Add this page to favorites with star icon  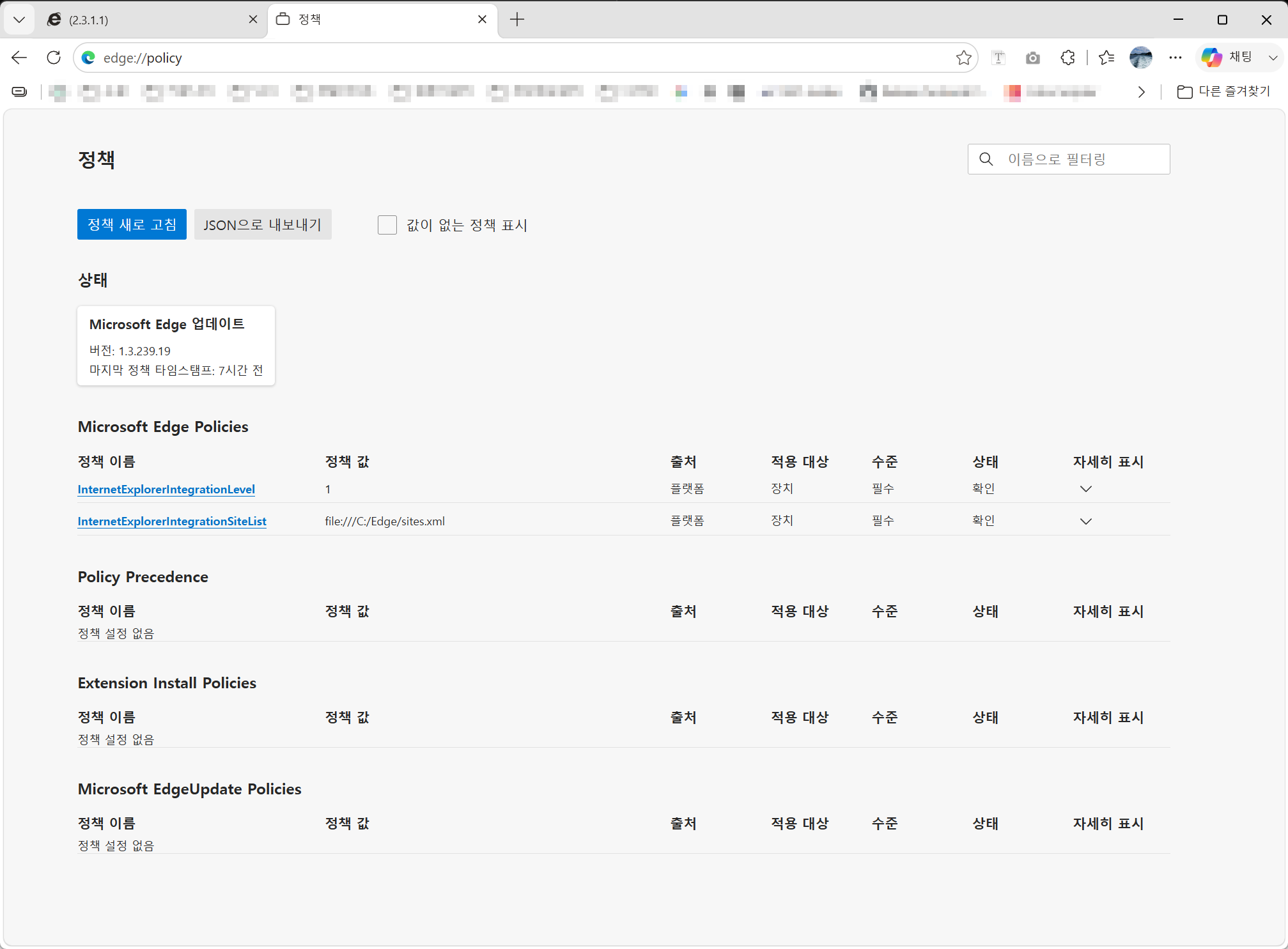964,58
